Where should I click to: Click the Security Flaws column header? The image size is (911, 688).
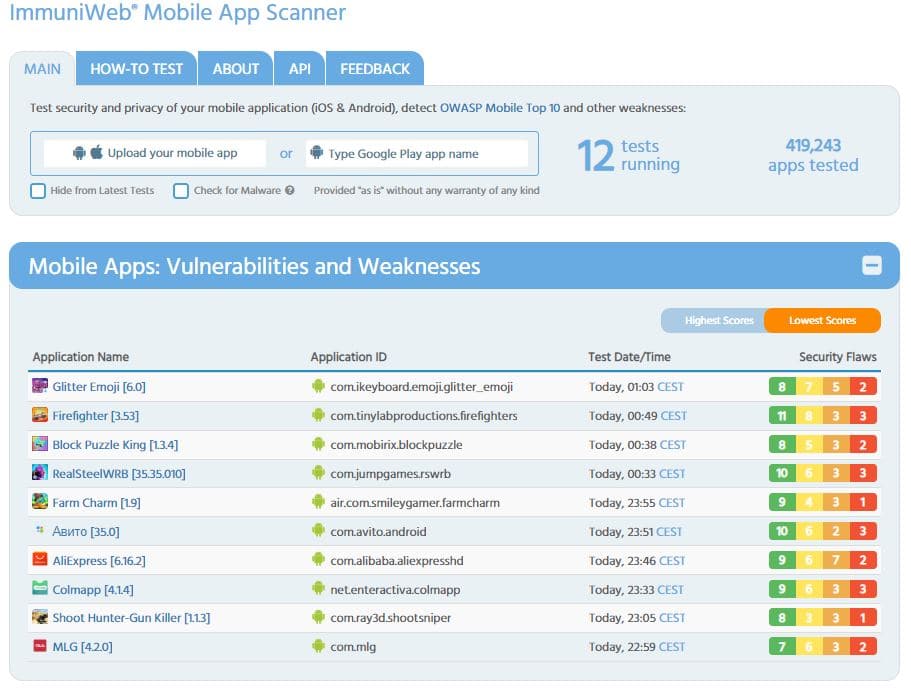pyautogui.click(x=838, y=357)
